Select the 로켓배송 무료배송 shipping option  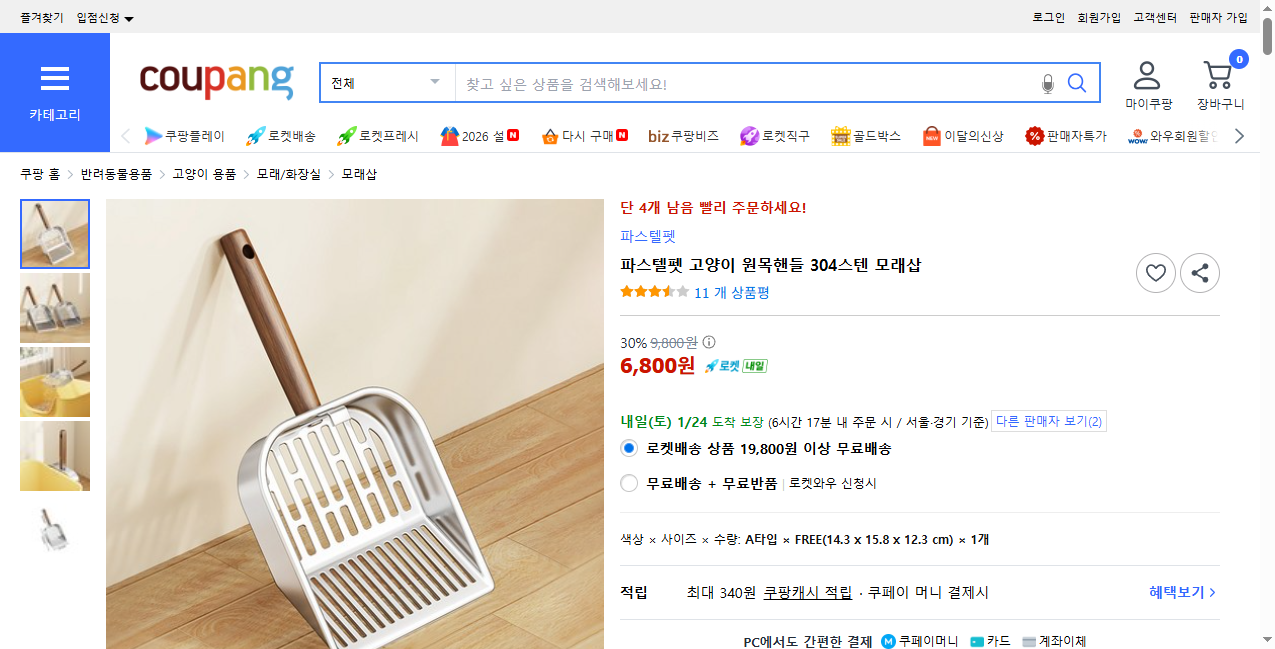(628, 448)
